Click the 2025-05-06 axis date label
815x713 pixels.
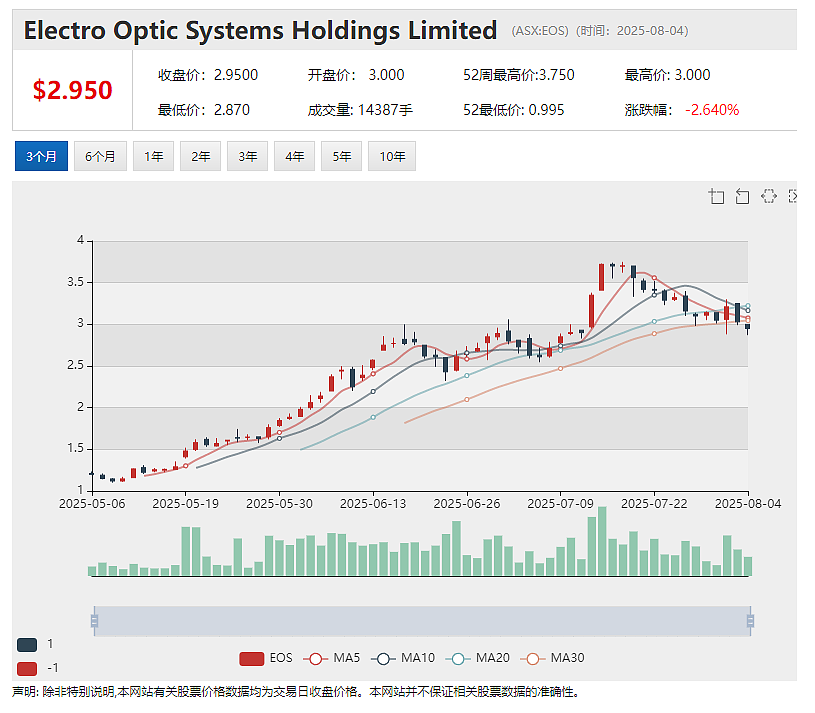point(92,504)
